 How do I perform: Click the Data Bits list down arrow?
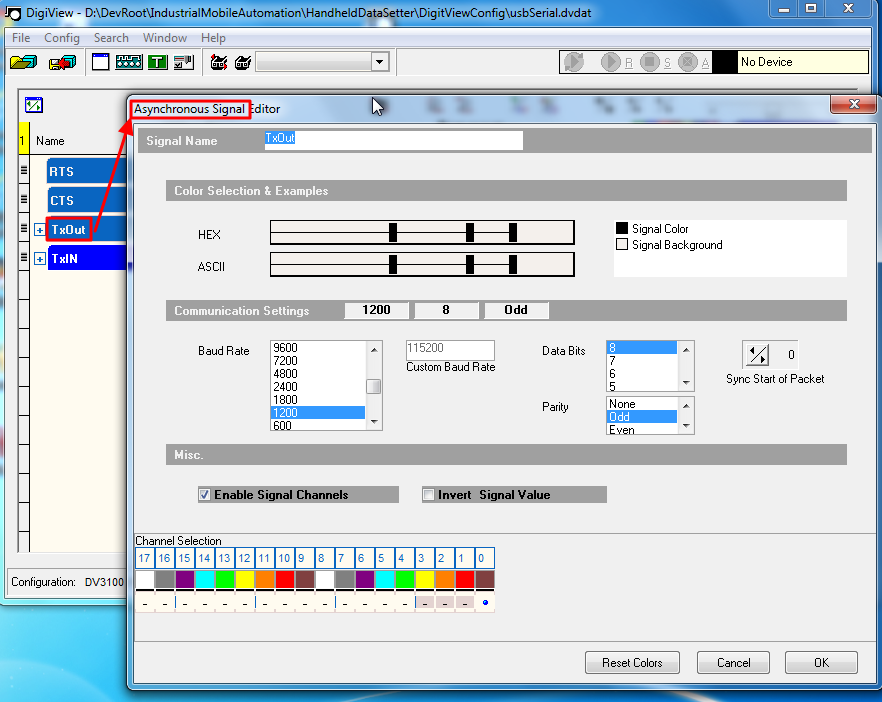click(686, 383)
